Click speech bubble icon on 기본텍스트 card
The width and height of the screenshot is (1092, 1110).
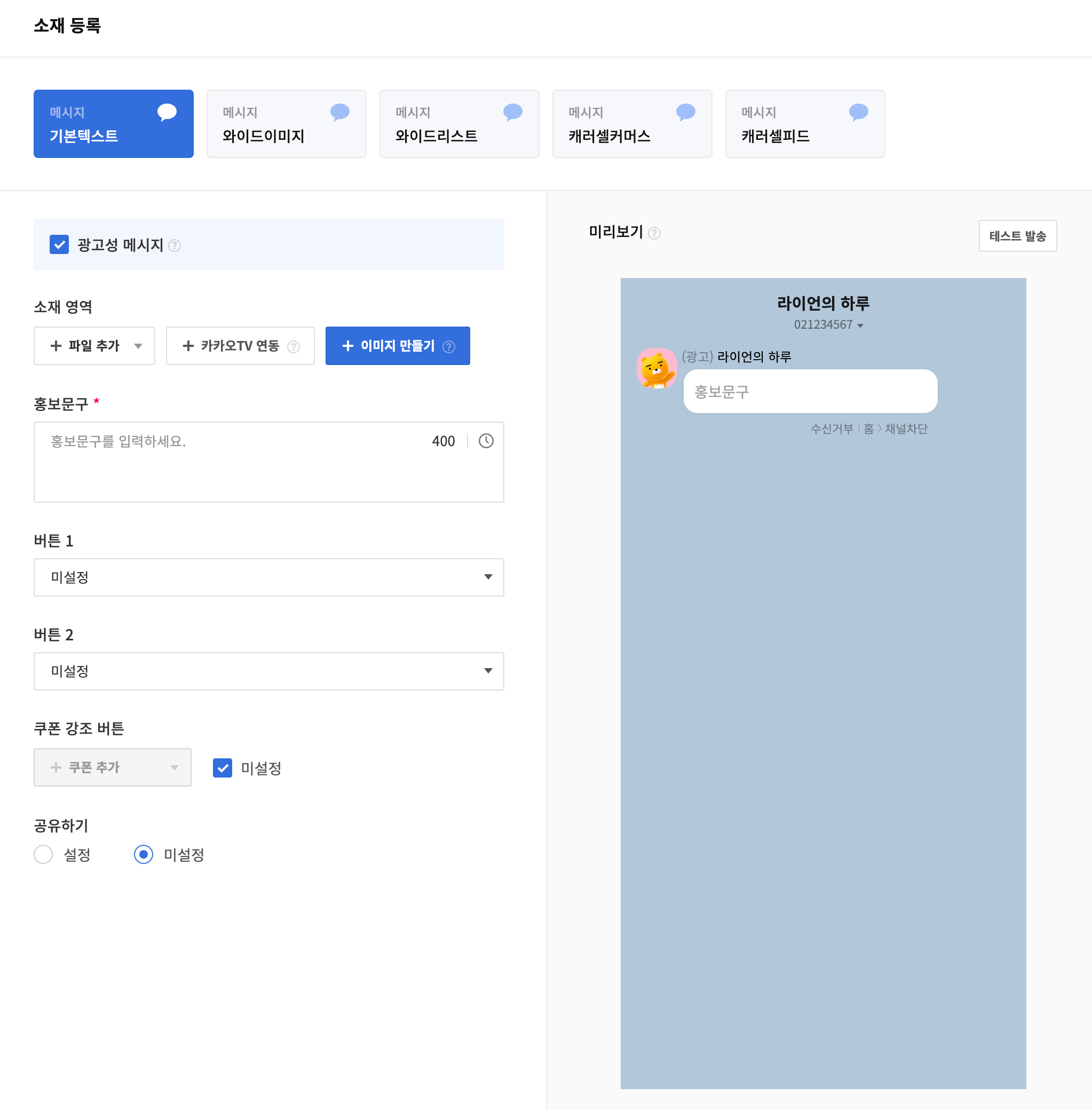167,112
